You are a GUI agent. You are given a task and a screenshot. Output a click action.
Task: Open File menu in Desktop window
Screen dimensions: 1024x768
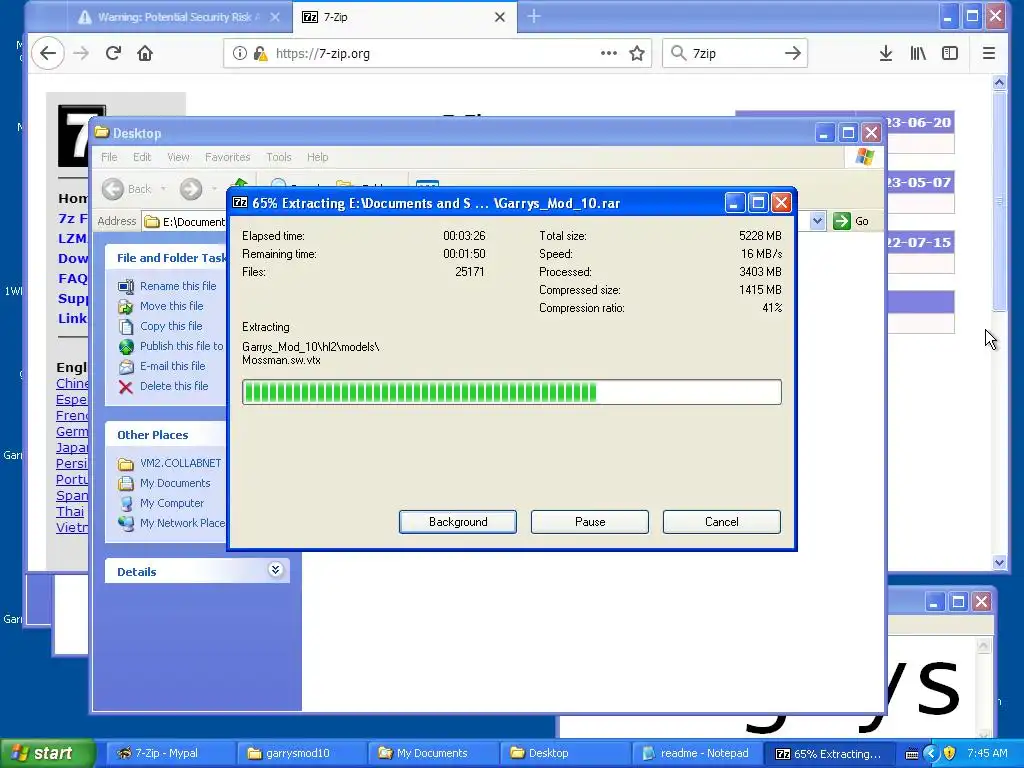click(x=109, y=157)
